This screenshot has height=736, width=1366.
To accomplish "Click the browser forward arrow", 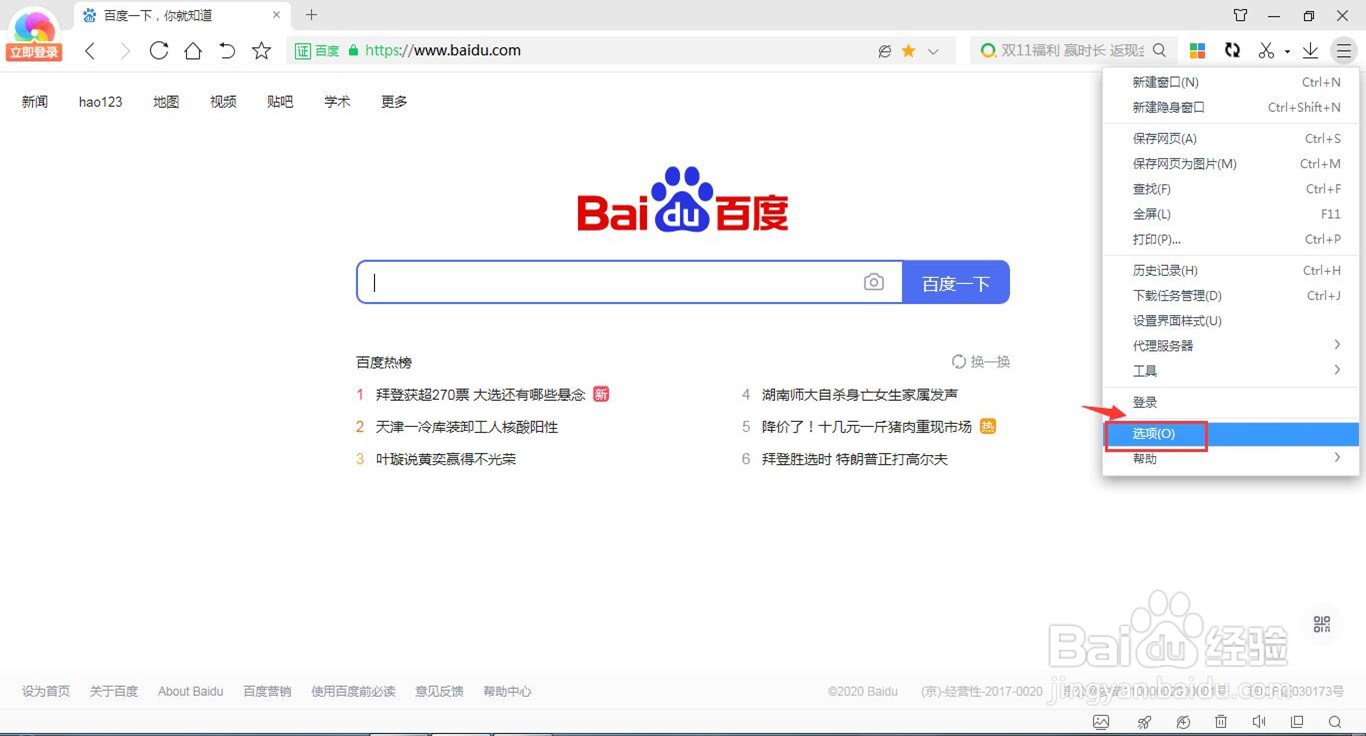I will pyautogui.click(x=125, y=51).
